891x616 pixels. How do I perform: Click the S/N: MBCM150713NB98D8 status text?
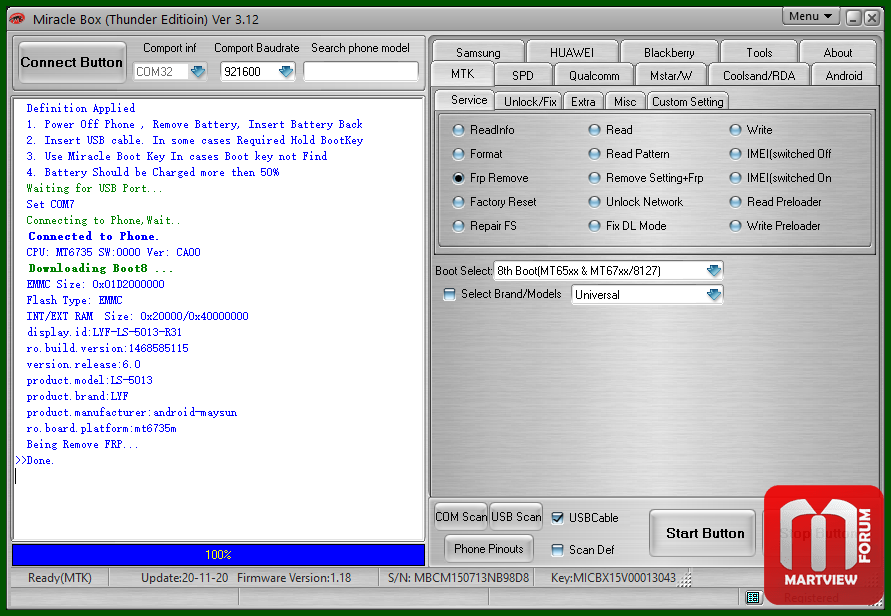[x=458, y=578]
